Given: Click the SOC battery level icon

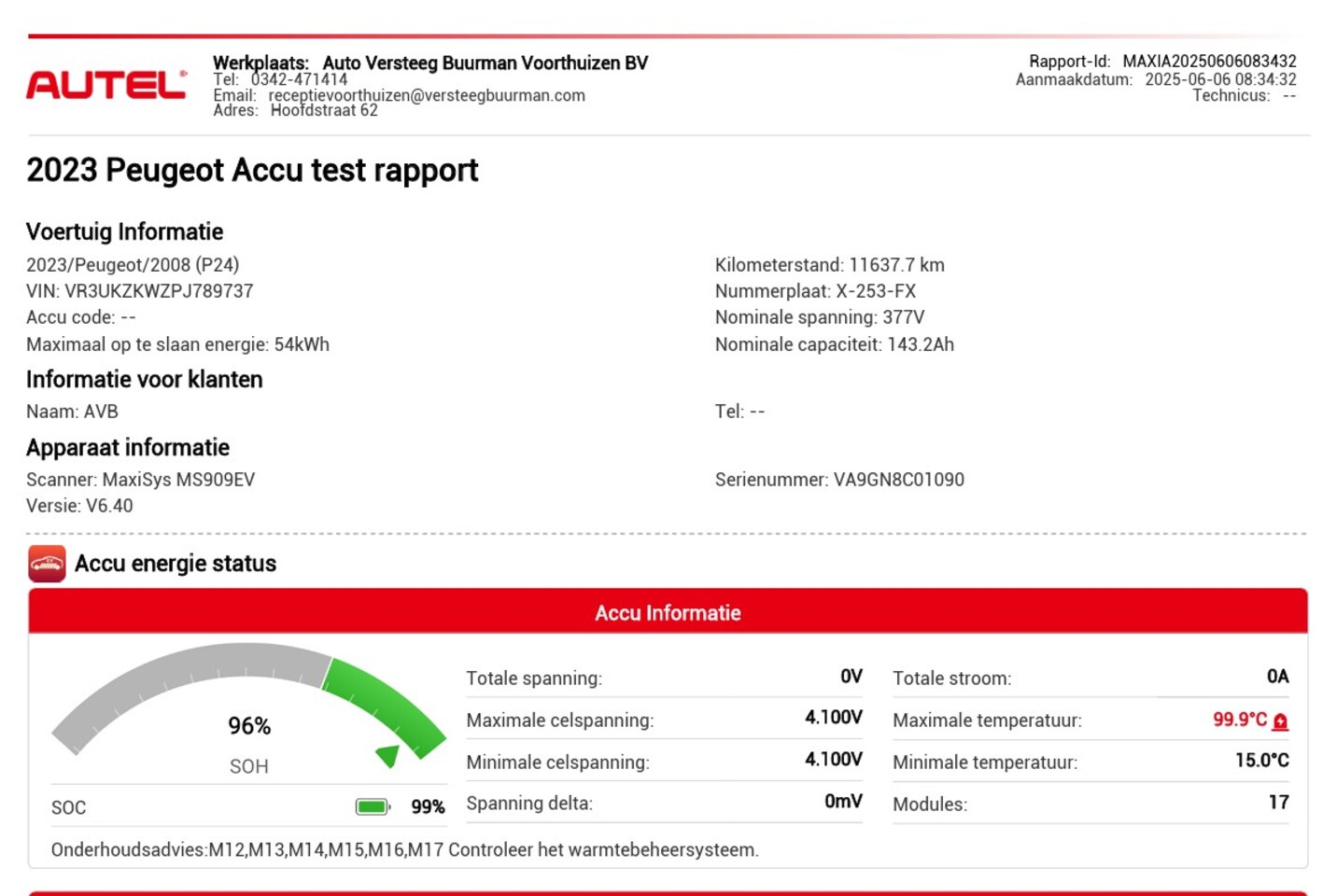Looking at the screenshot, I should [373, 807].
